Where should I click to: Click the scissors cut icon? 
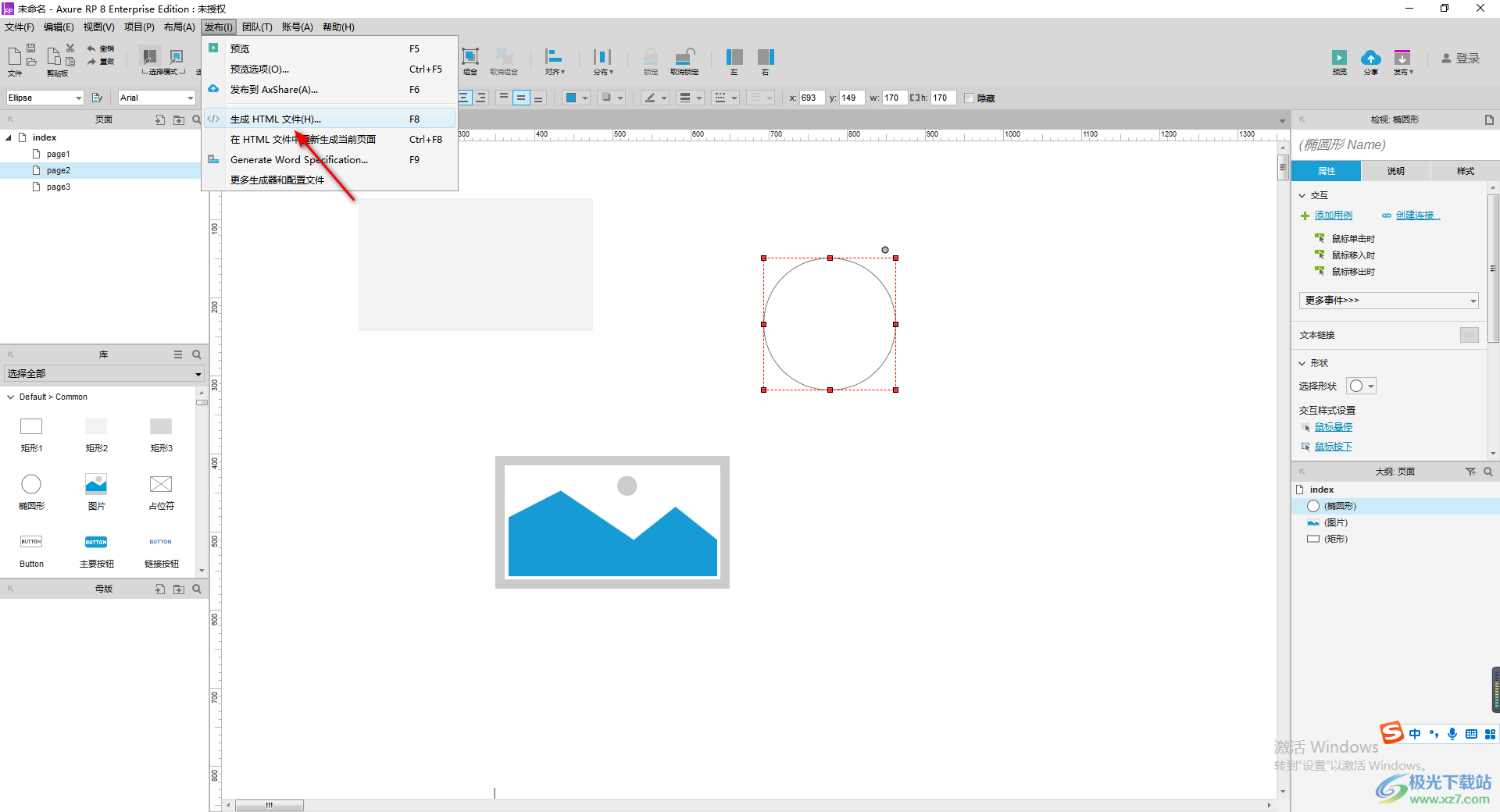70,48
